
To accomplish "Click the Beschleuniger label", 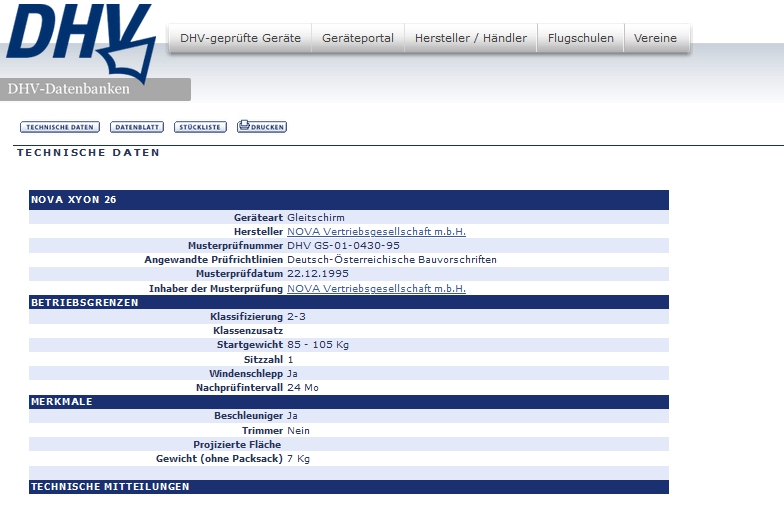I will tap(248, 416).
